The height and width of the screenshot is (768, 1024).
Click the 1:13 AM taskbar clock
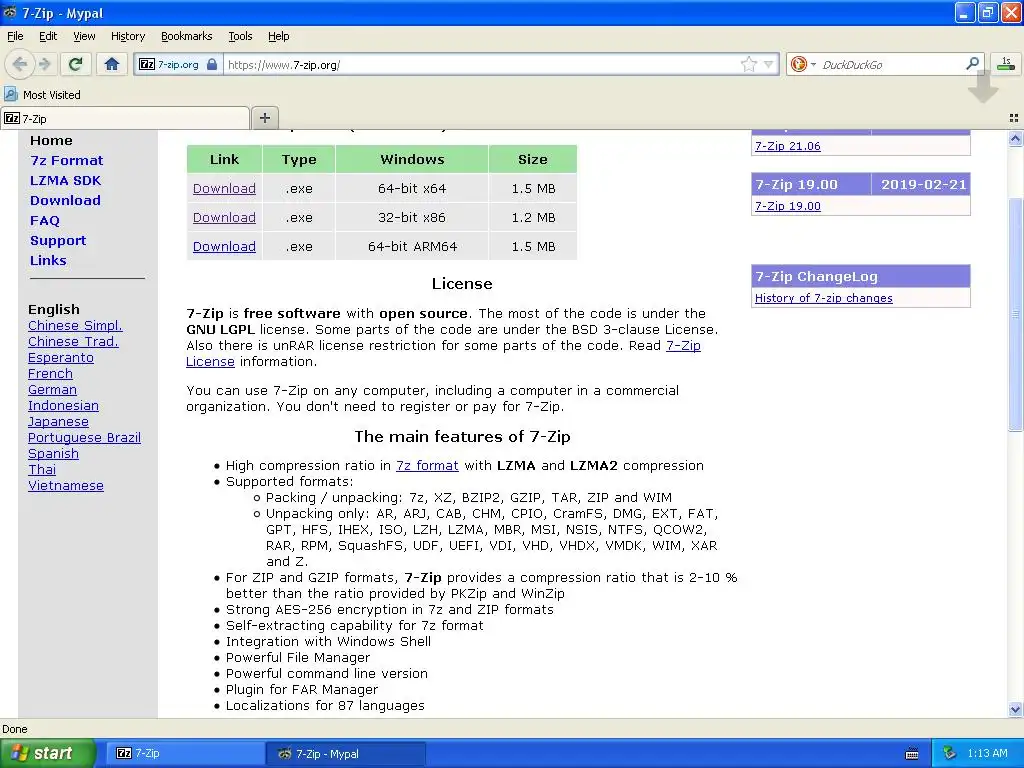(987, 754)
